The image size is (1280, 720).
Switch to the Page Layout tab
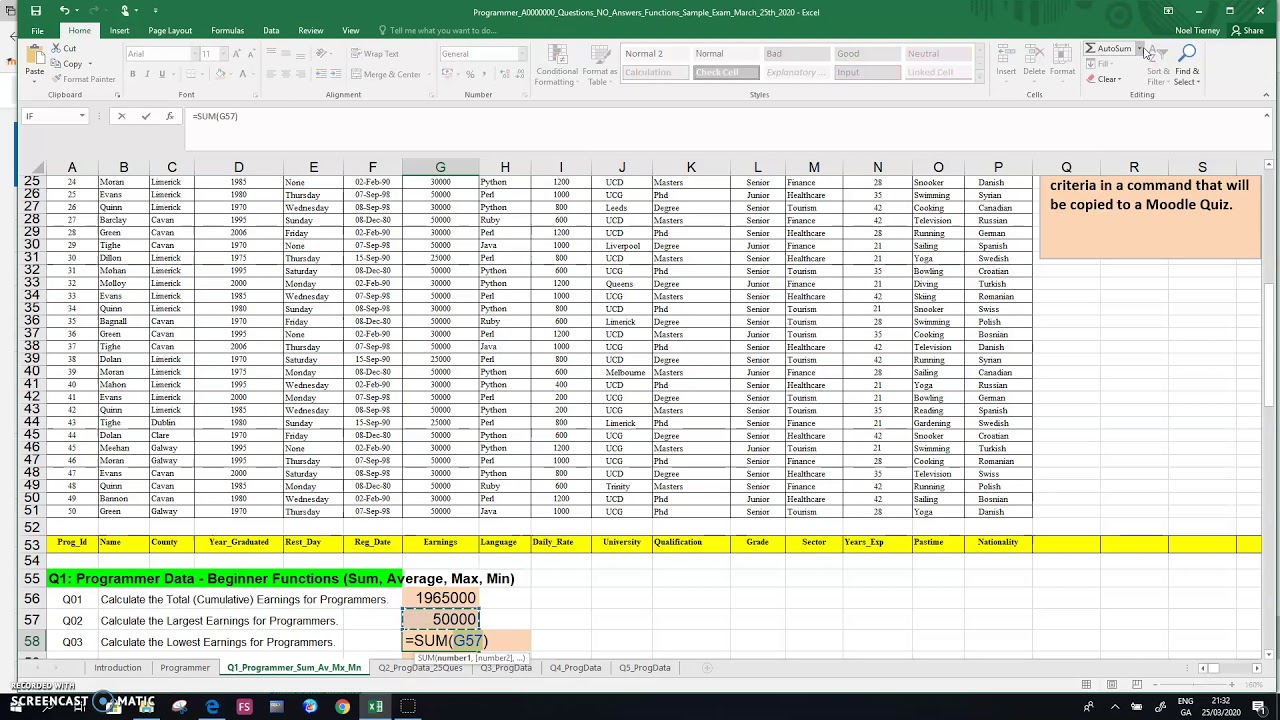tap(170, 31)
